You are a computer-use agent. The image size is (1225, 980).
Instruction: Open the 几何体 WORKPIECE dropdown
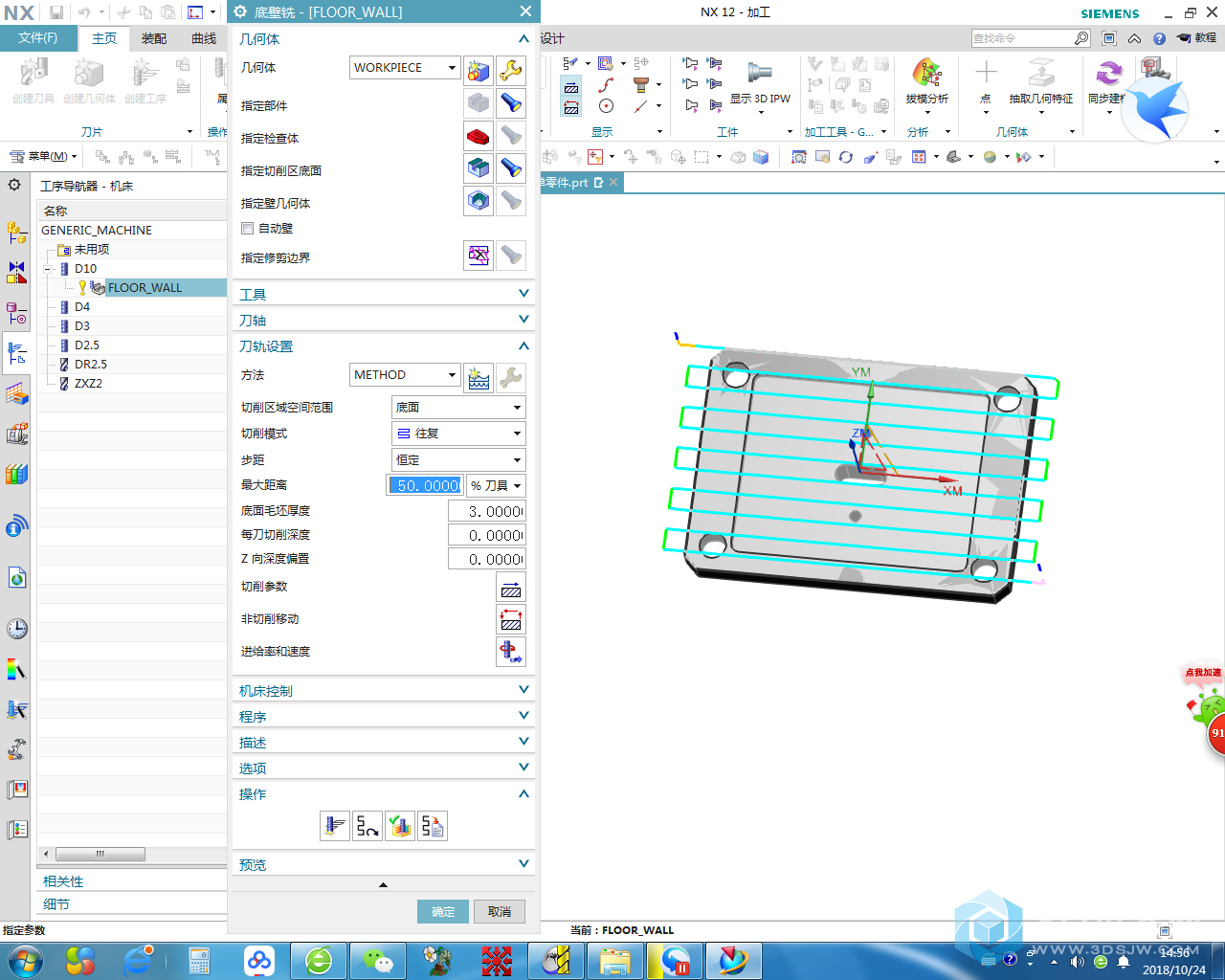tap(405, 68)
